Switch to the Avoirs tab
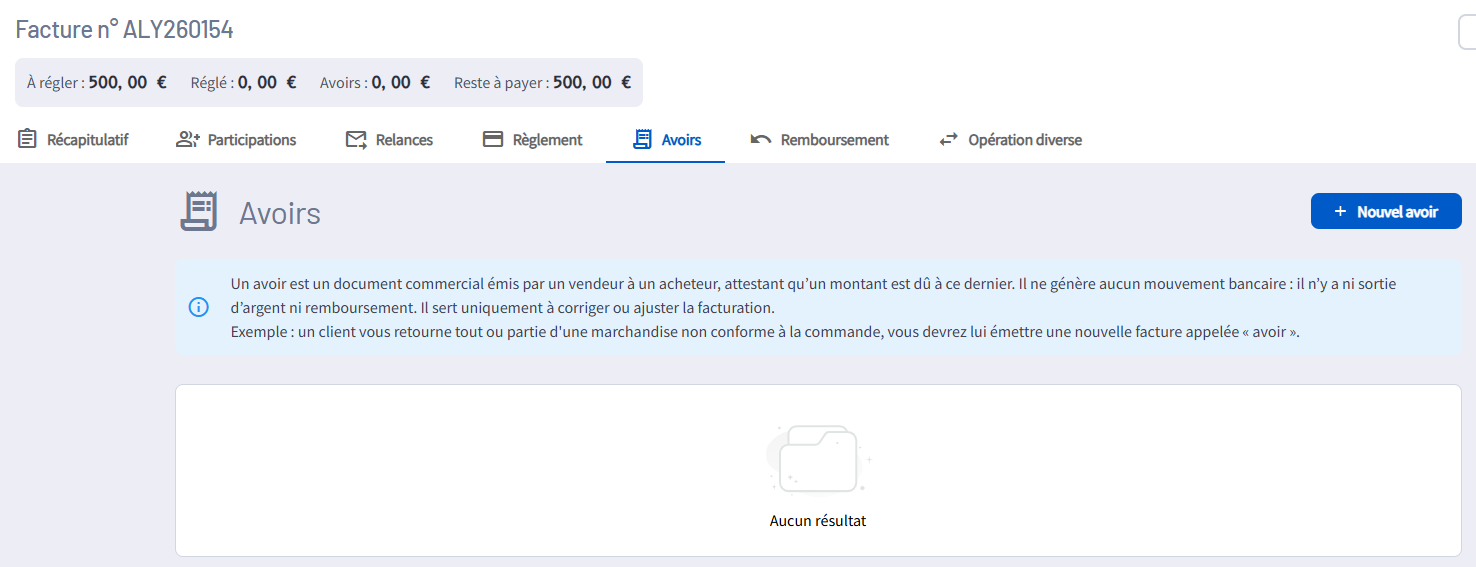1476x567 pixels. (x=680, y=140)
